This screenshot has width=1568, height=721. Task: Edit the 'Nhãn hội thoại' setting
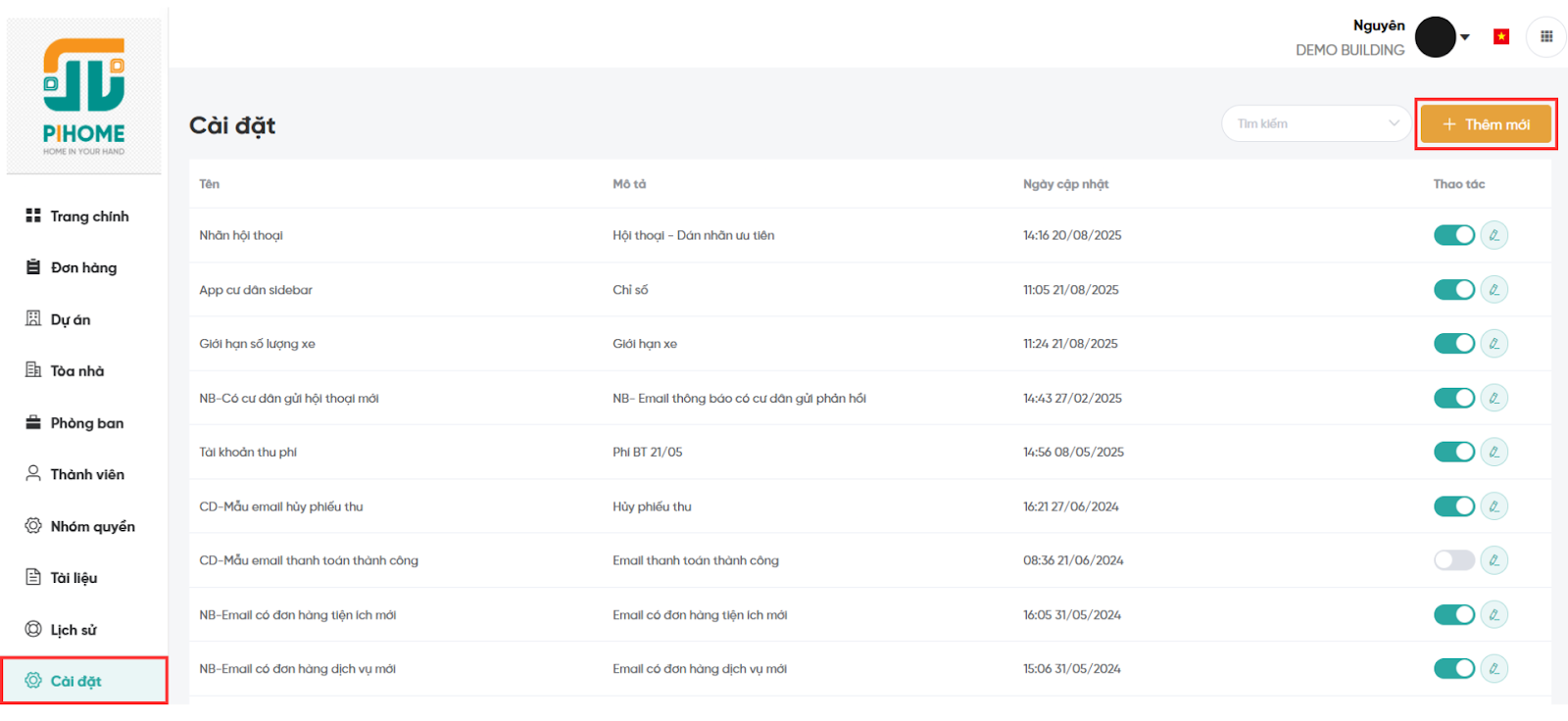pos(1494,235)
